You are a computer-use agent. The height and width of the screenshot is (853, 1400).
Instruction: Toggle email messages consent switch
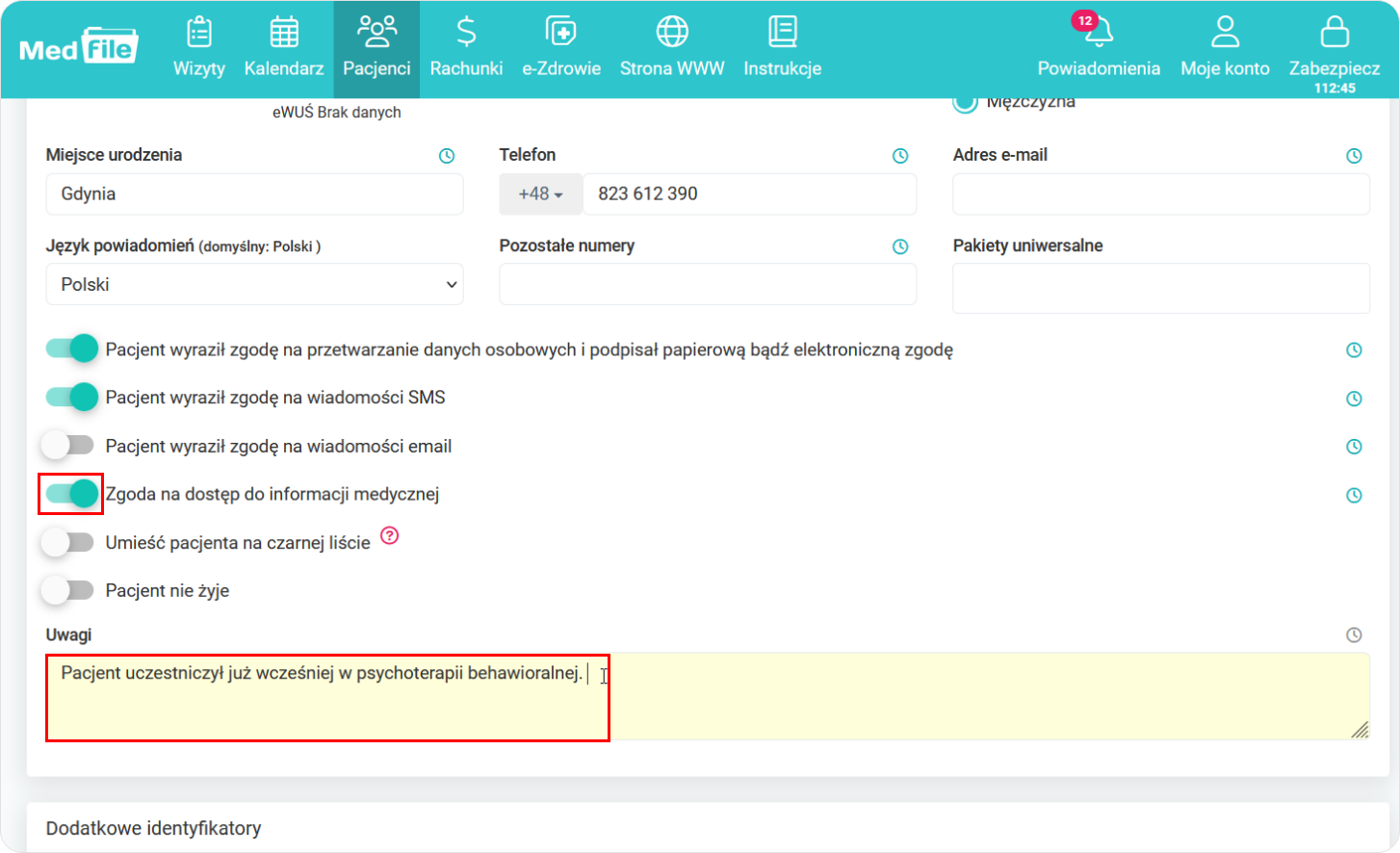(x=67, y=445)
